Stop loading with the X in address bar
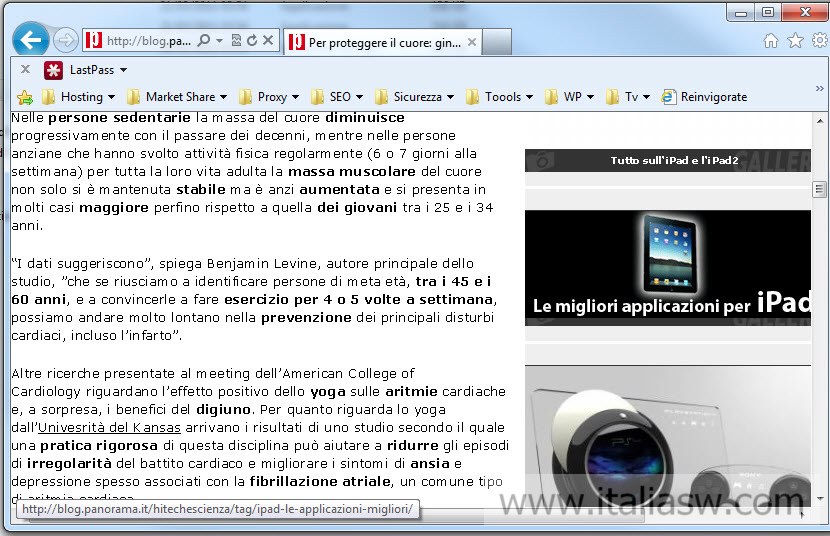This screenshot has height=536, width=830. 268,40
